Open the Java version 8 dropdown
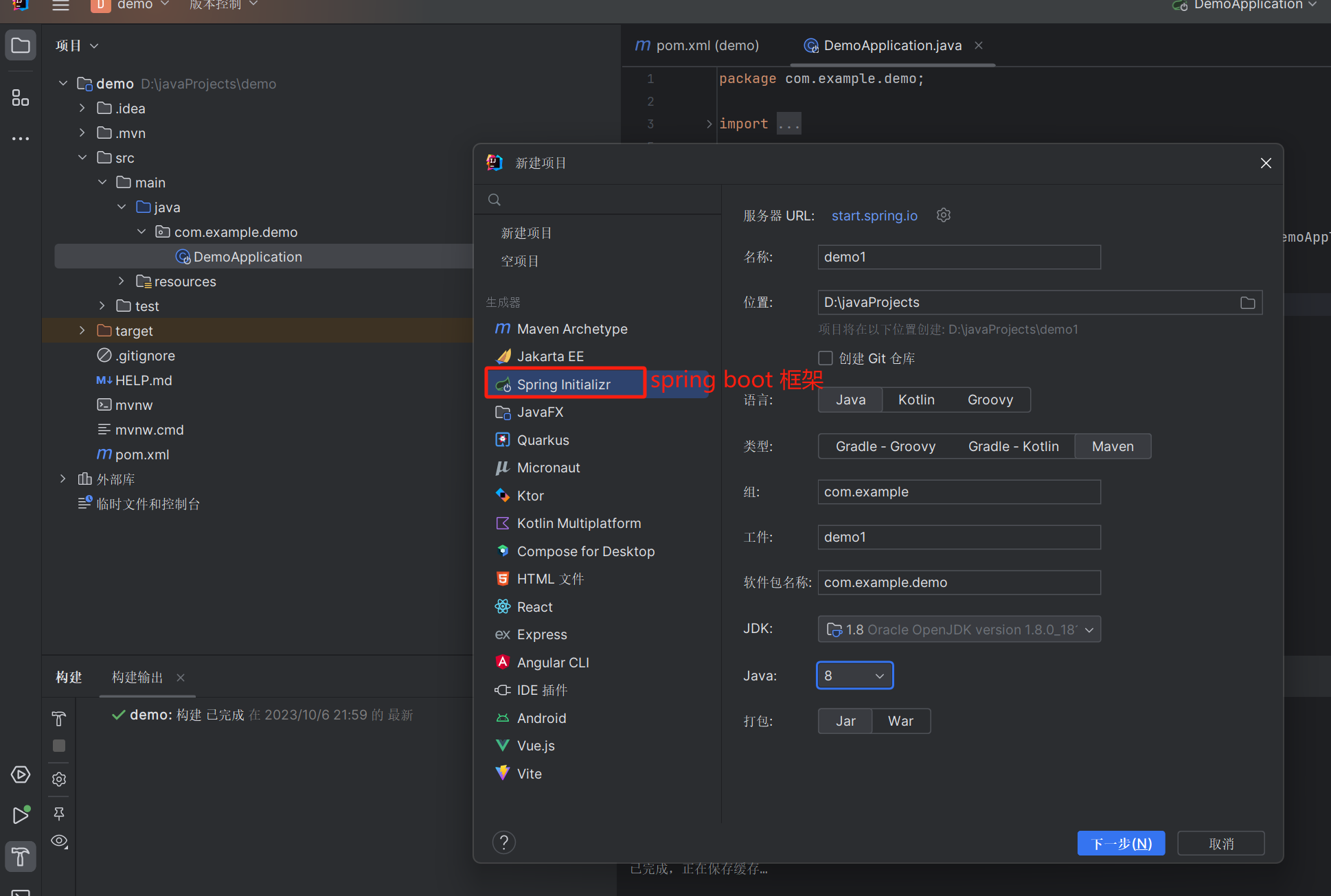Viewport: 1331px width, 896px height. (x=854, y=676)
